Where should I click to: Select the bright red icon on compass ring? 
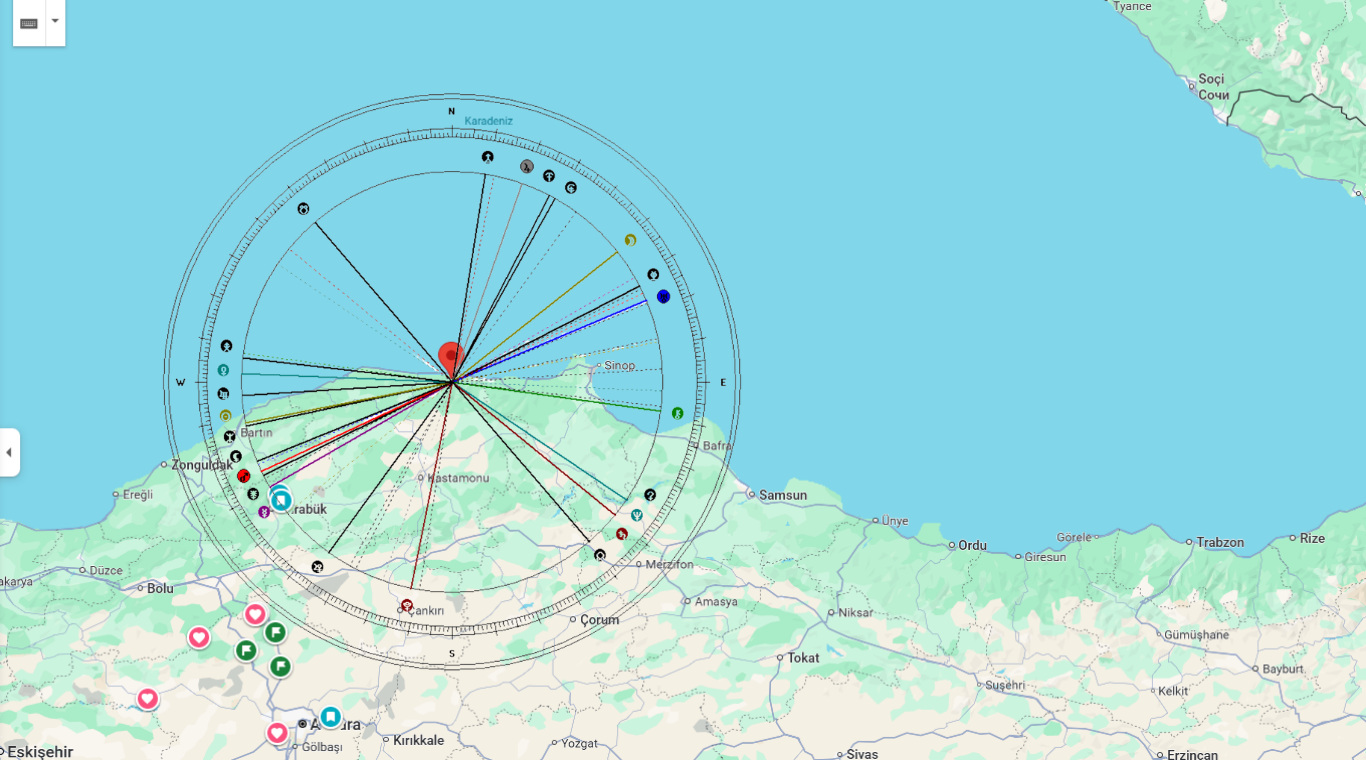click(243, 476)
